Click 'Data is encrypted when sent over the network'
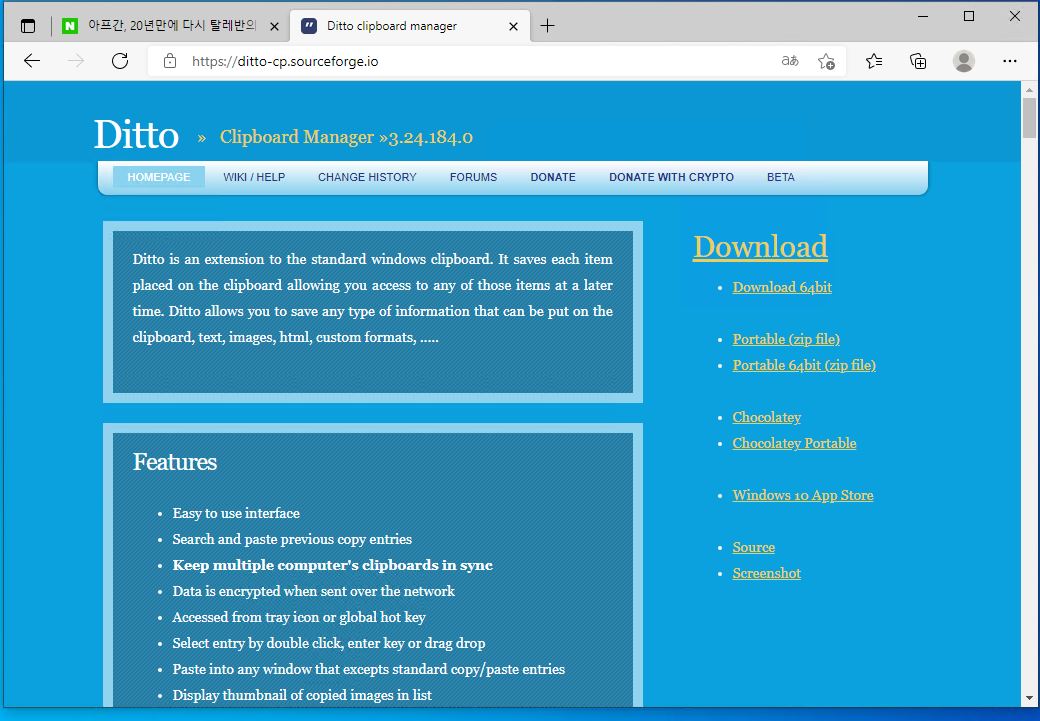Viewport: 1040px width, 721px height. [313, 591]
